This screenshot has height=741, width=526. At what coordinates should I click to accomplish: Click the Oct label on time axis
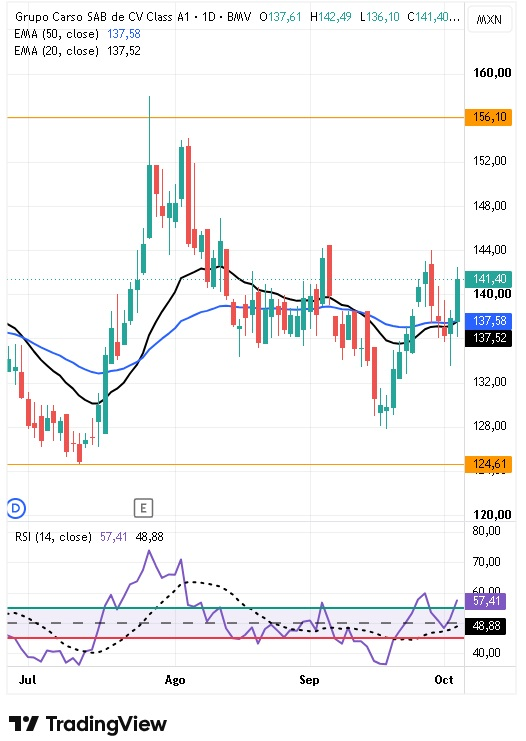coord(444,680)
